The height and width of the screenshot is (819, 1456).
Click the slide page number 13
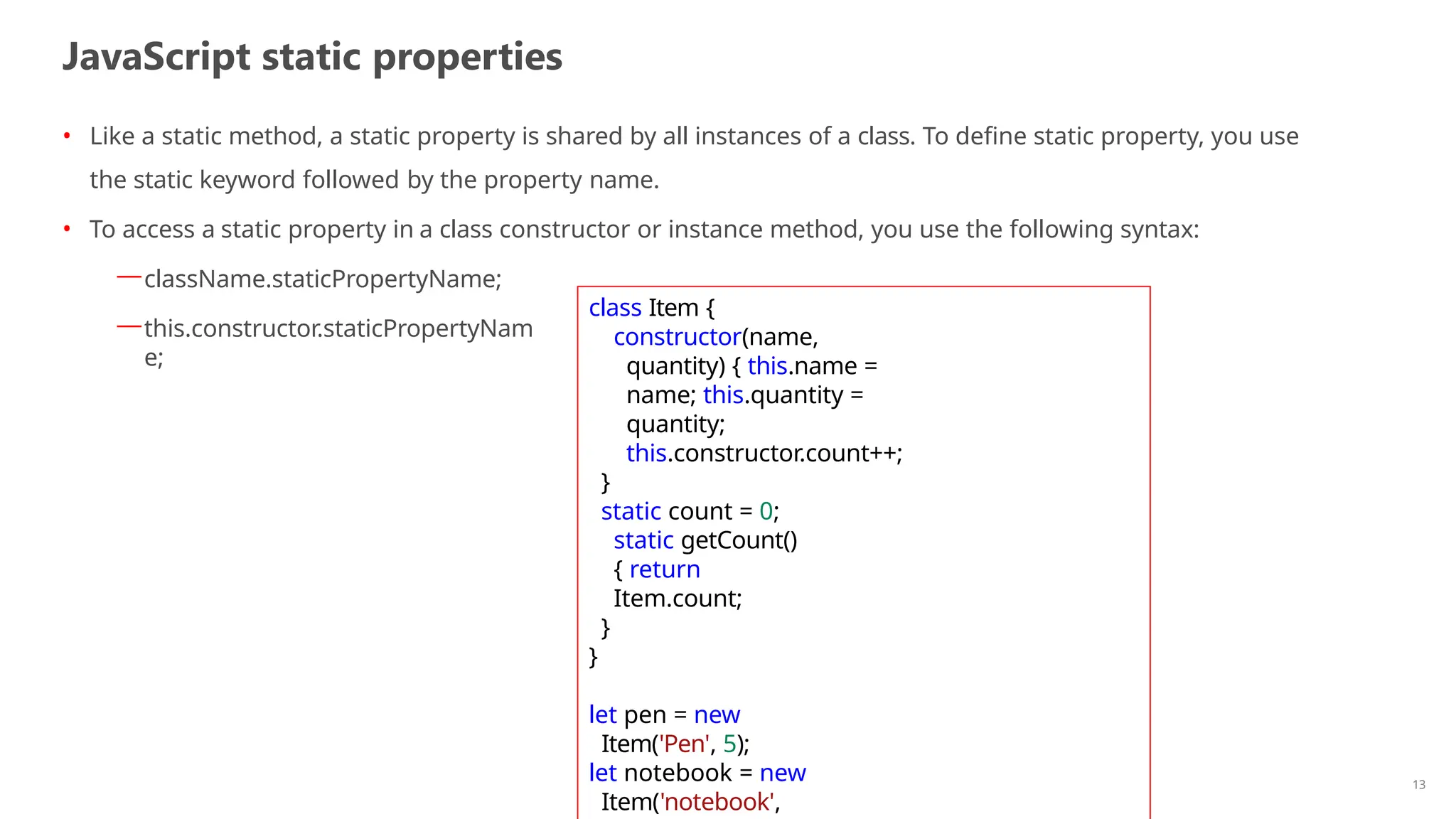coord(1418,785)
